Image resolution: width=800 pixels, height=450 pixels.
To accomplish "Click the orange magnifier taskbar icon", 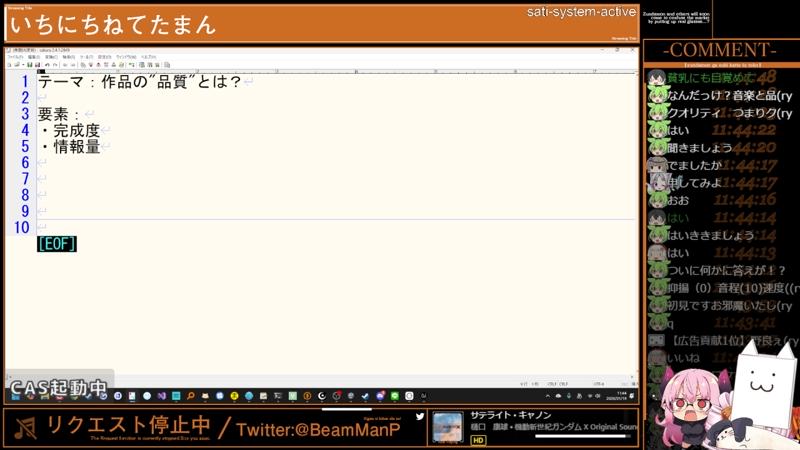I will pos(190,396).
